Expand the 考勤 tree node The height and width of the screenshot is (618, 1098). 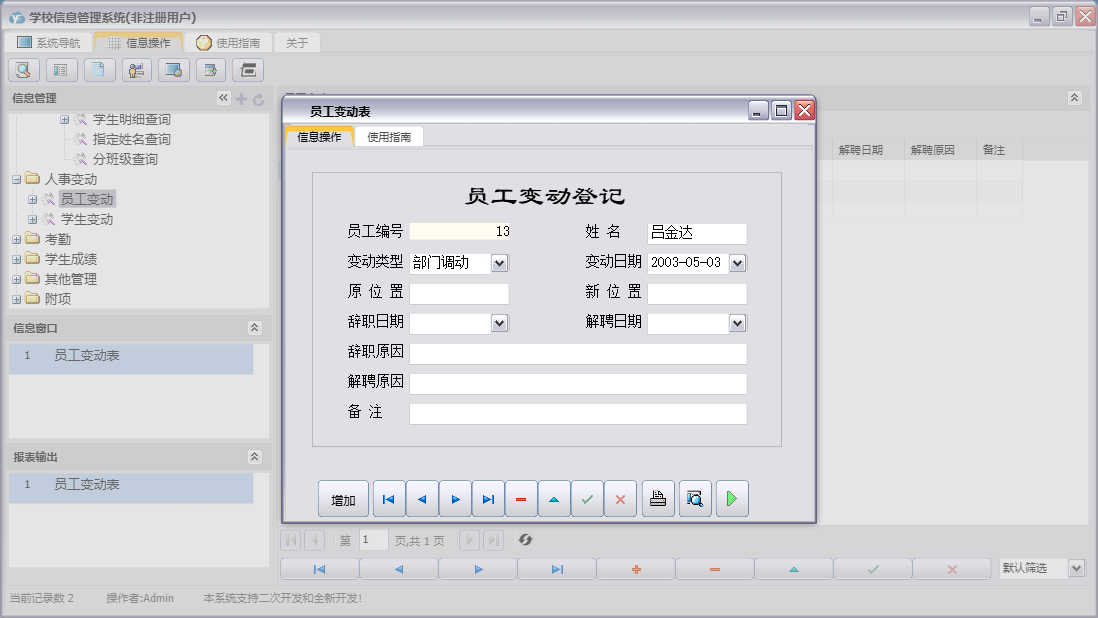(x=17, y=240)
